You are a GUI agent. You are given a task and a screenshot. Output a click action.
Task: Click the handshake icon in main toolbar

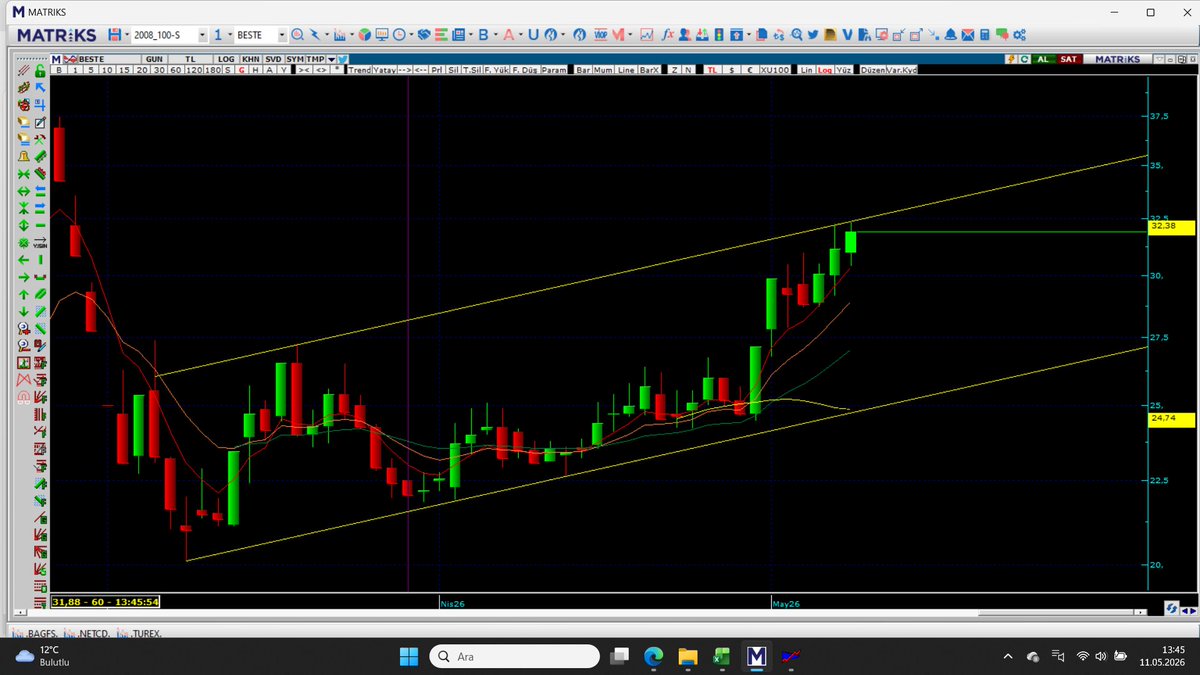point(424,35)
